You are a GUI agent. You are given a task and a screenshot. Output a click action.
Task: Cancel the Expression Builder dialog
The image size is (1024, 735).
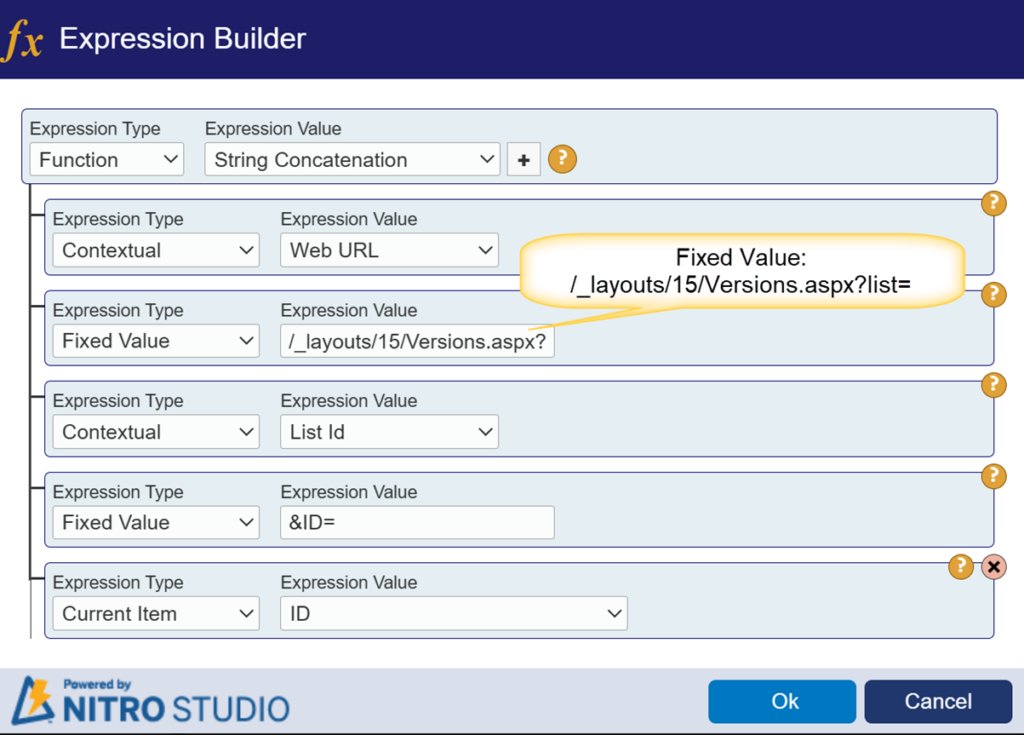point(938,702)
